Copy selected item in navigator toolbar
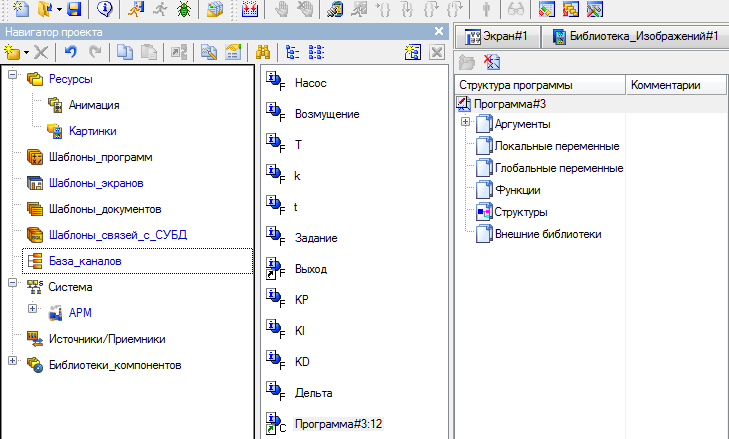This screenshot has height=439, width=729. pos(125,52)
